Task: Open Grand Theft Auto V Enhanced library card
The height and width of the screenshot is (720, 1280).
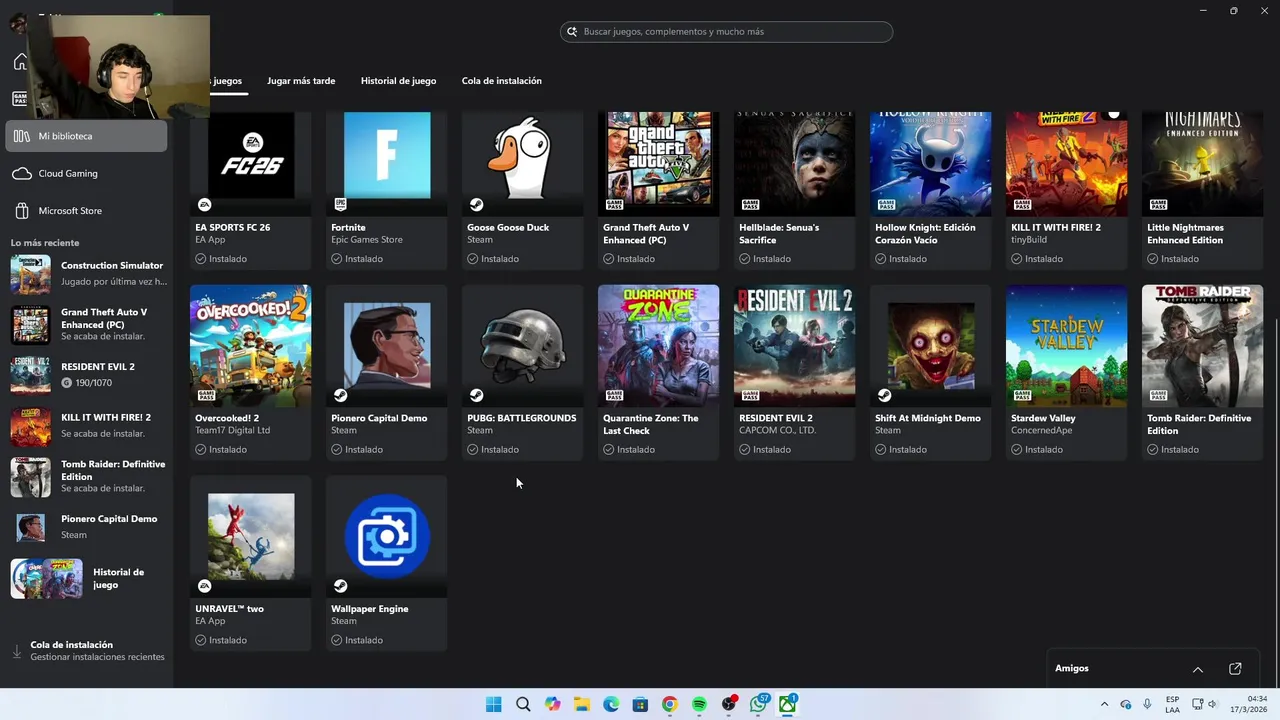Action: (659, 190)
